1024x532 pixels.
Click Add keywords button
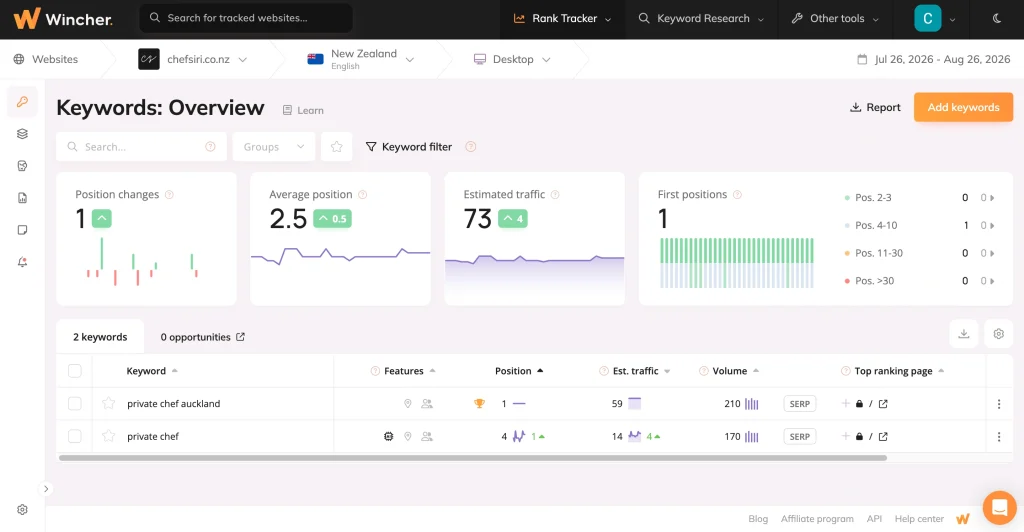(963, 107)
